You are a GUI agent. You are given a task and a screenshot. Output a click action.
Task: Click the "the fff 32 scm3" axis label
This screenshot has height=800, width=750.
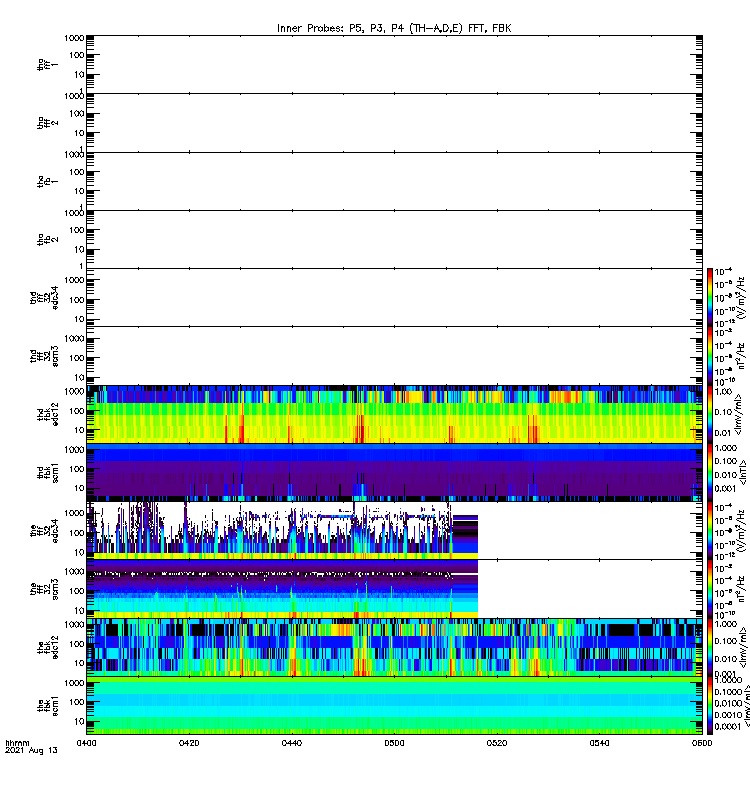[x=44, y=589]
